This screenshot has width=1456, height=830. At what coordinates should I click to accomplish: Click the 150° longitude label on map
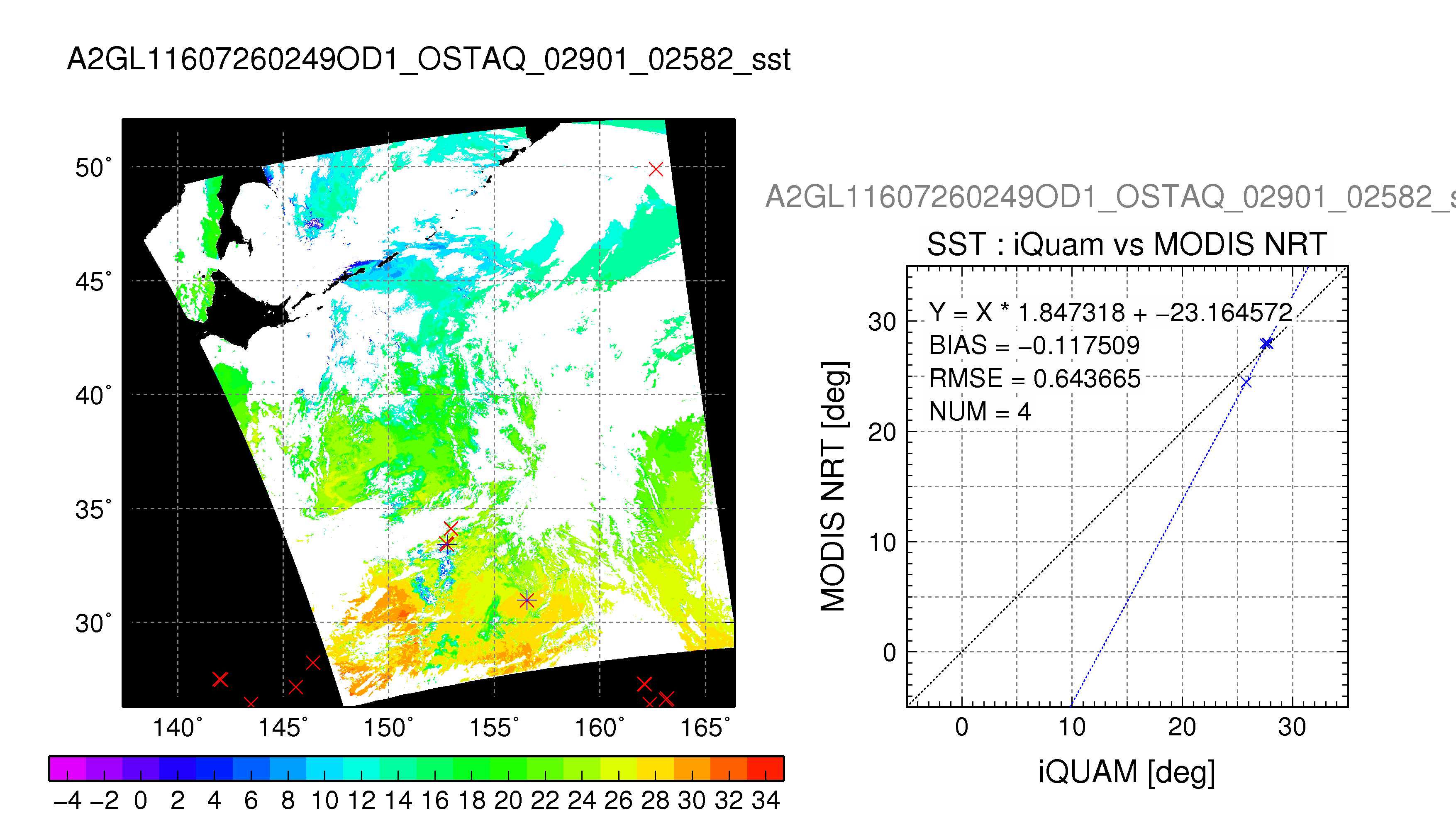pos(389,728)
